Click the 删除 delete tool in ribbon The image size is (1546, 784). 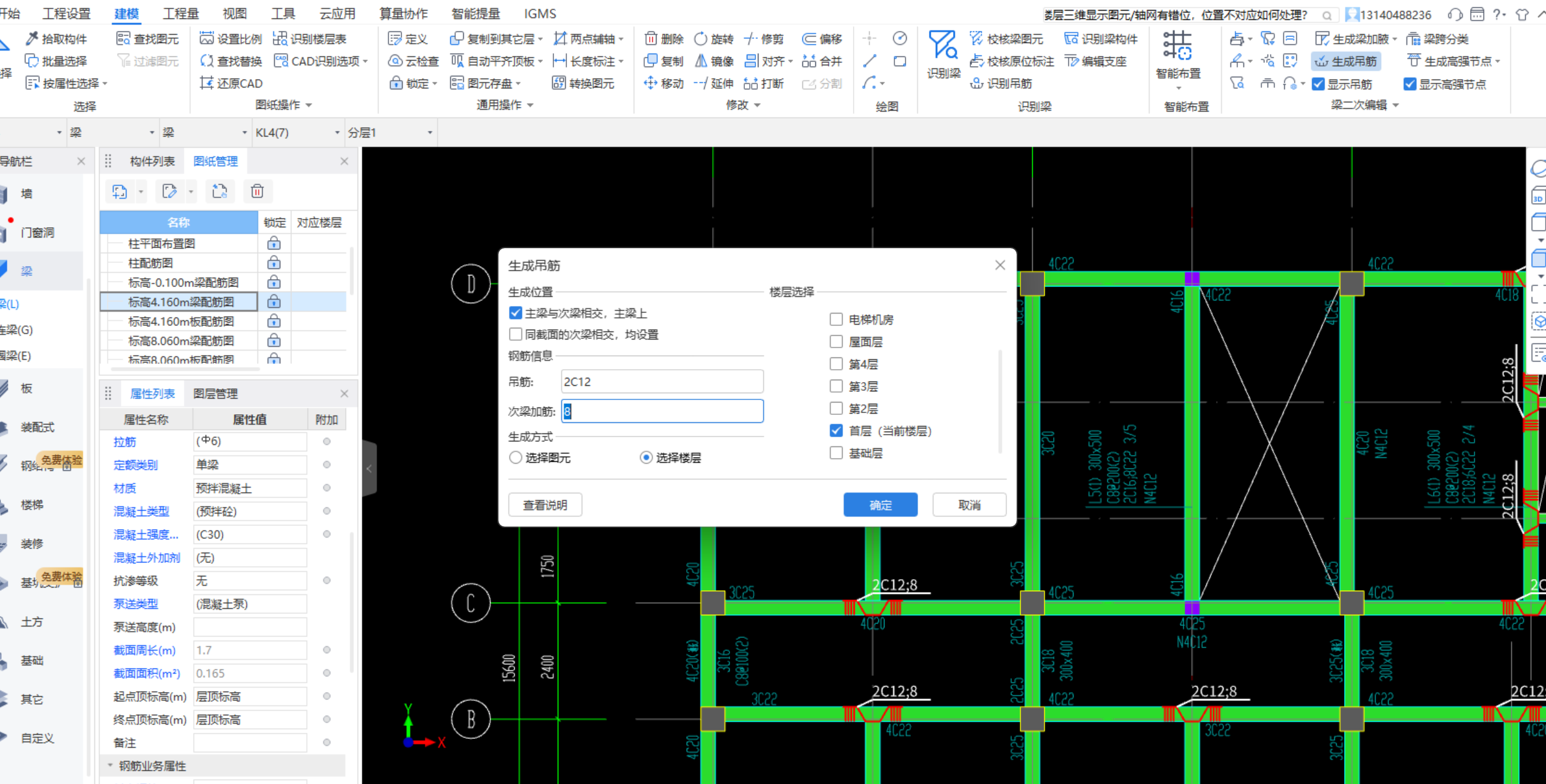(664, 39)
